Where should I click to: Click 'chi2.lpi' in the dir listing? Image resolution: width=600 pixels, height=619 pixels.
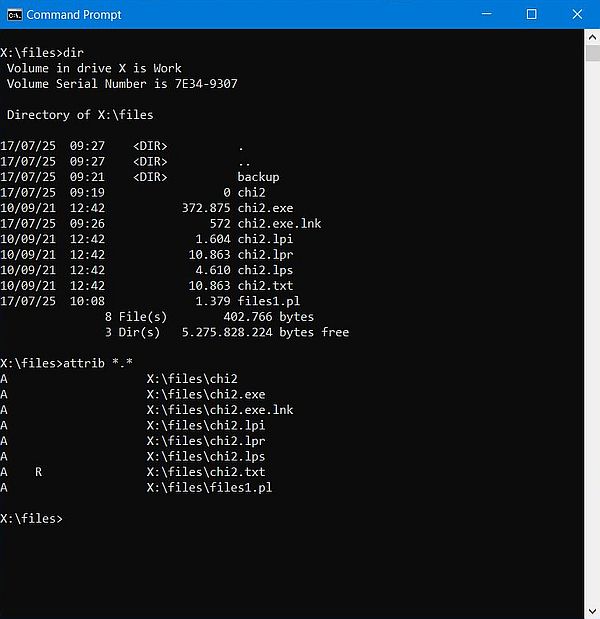[265, 239]
